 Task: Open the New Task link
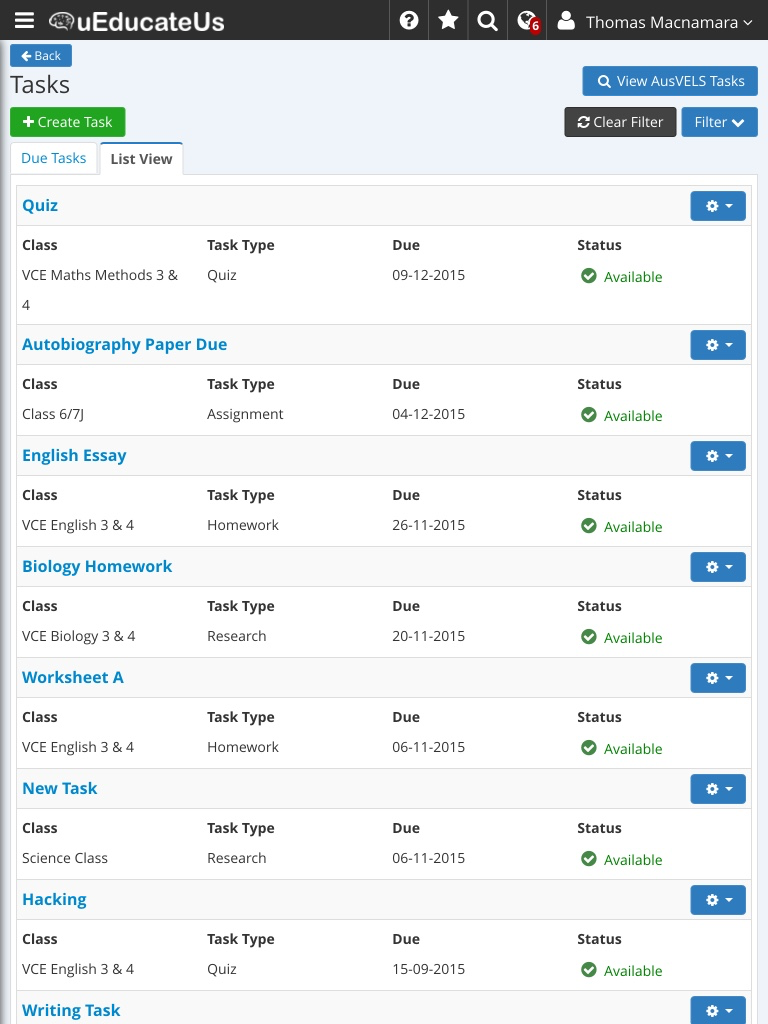pyautogui.click(x=59, y=788)
